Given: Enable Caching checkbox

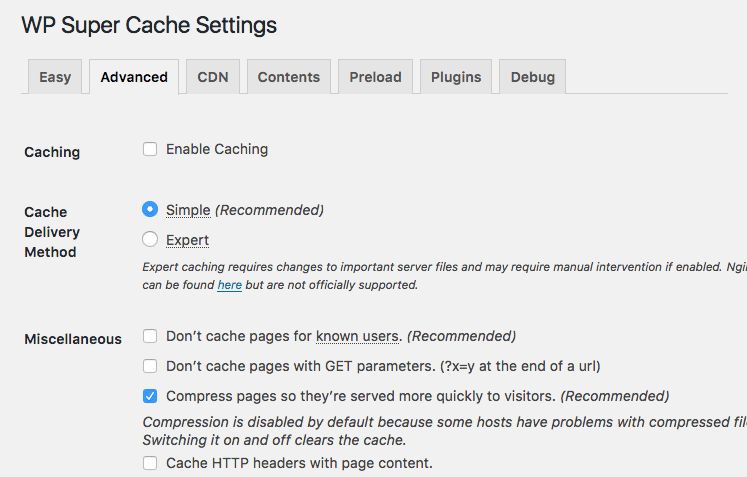Looking at the screenshot, I should coord(150,149).
